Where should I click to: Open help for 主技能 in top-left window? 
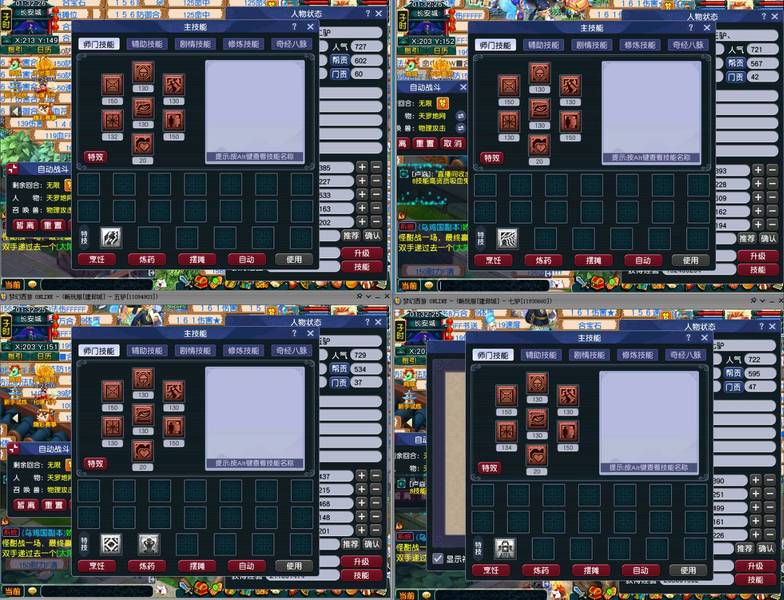pyautogui.click(x=294, y=26)
